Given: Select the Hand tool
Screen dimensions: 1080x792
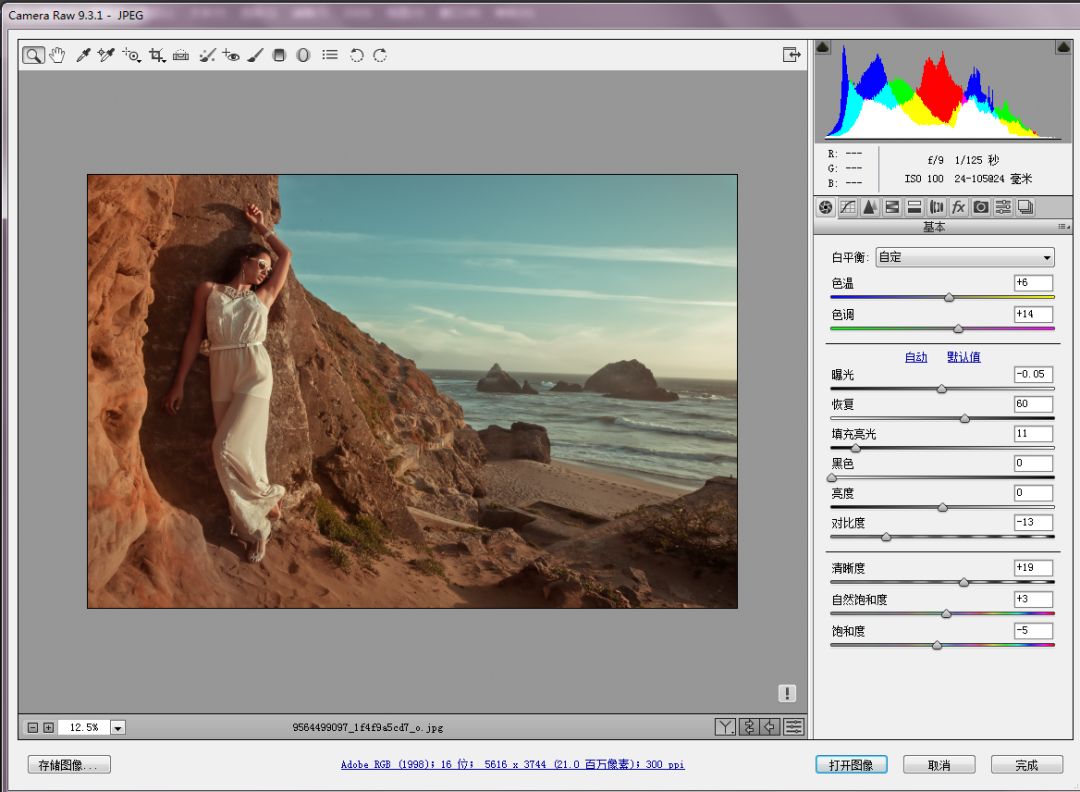Looking at the screenshot, I should (57, 55).
